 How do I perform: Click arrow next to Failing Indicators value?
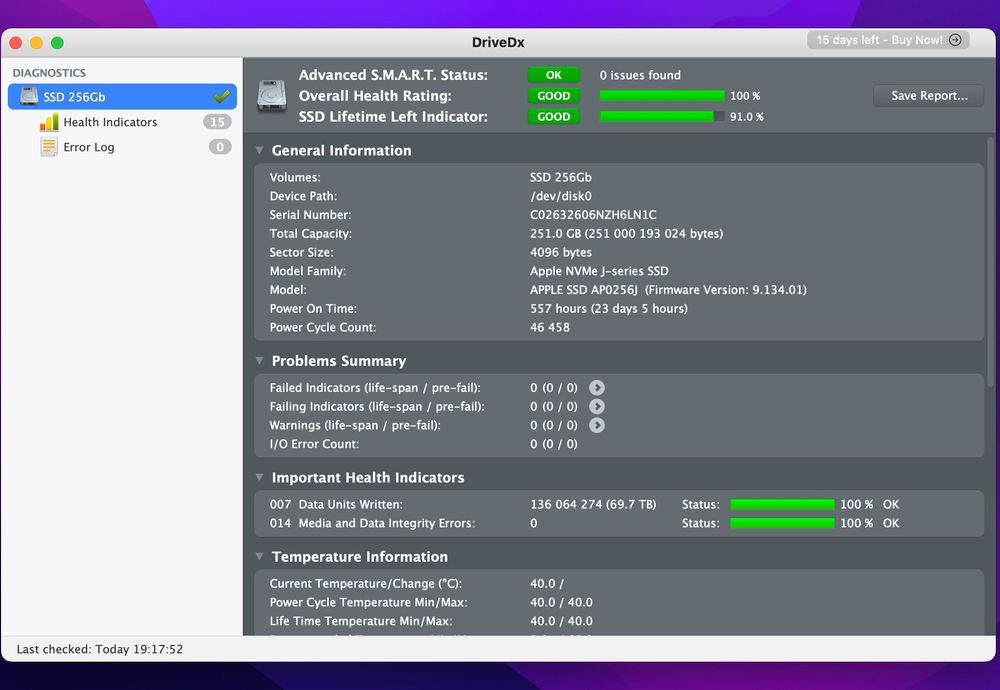click(597, 406)
